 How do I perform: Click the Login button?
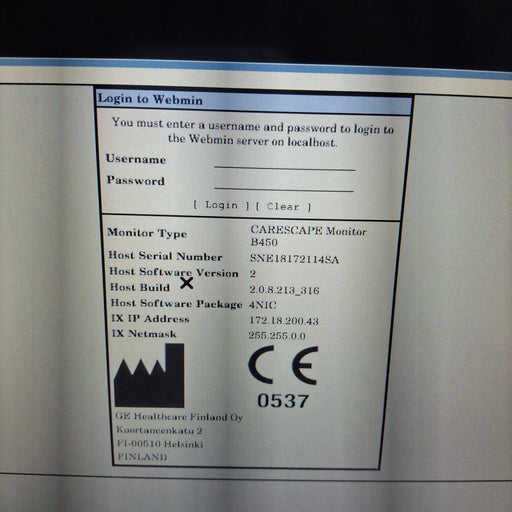point(221,205)
